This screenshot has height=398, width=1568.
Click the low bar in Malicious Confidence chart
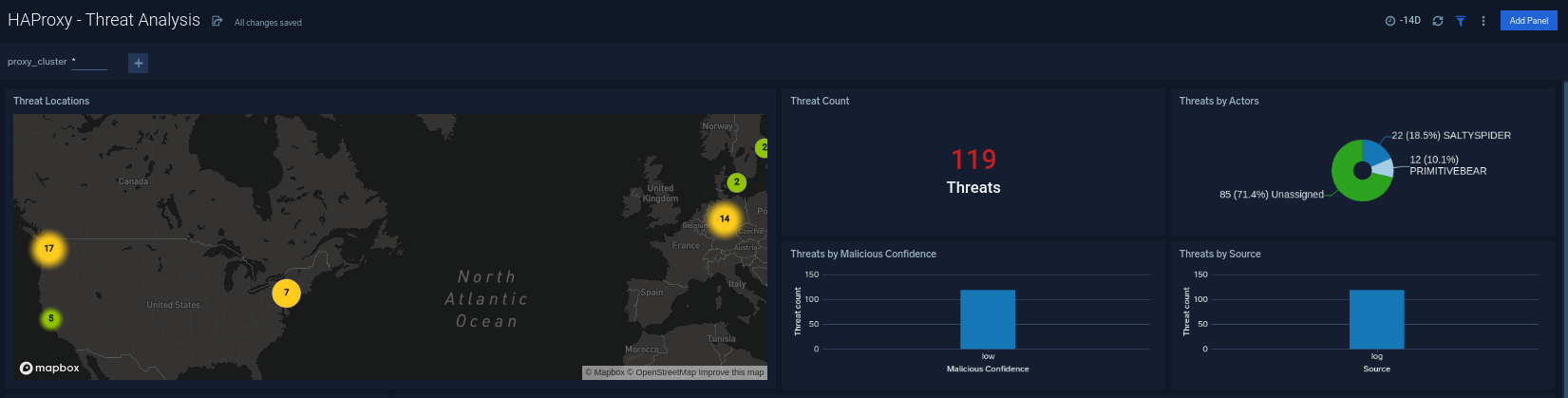coord(987,319)
